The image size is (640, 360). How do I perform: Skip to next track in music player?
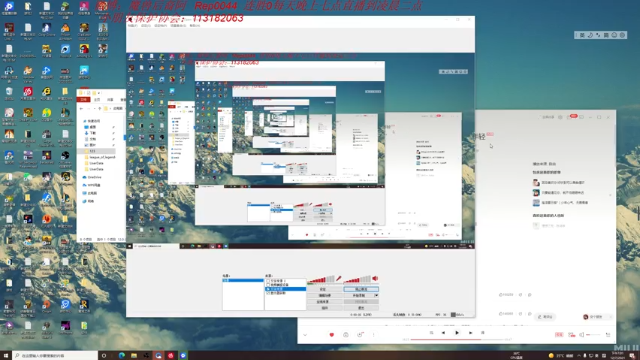(x=470, y=333)
